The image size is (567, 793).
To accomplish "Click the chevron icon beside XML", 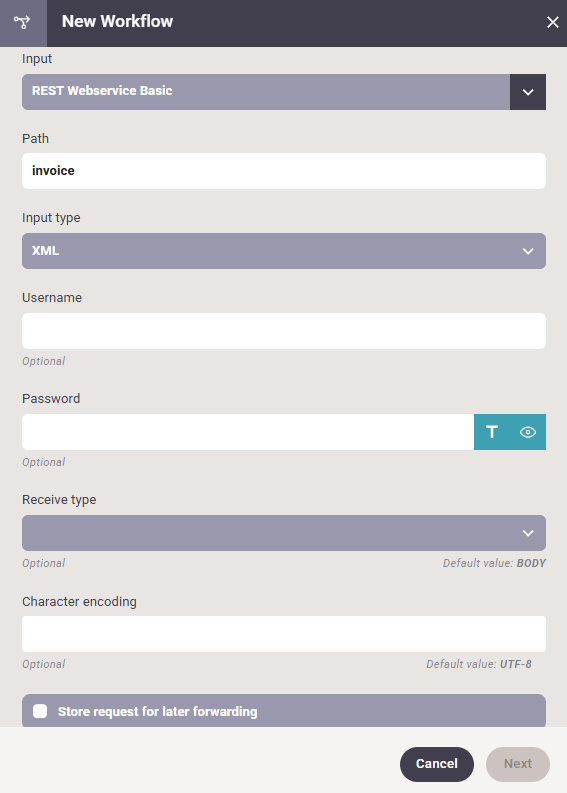I will 528,251.
